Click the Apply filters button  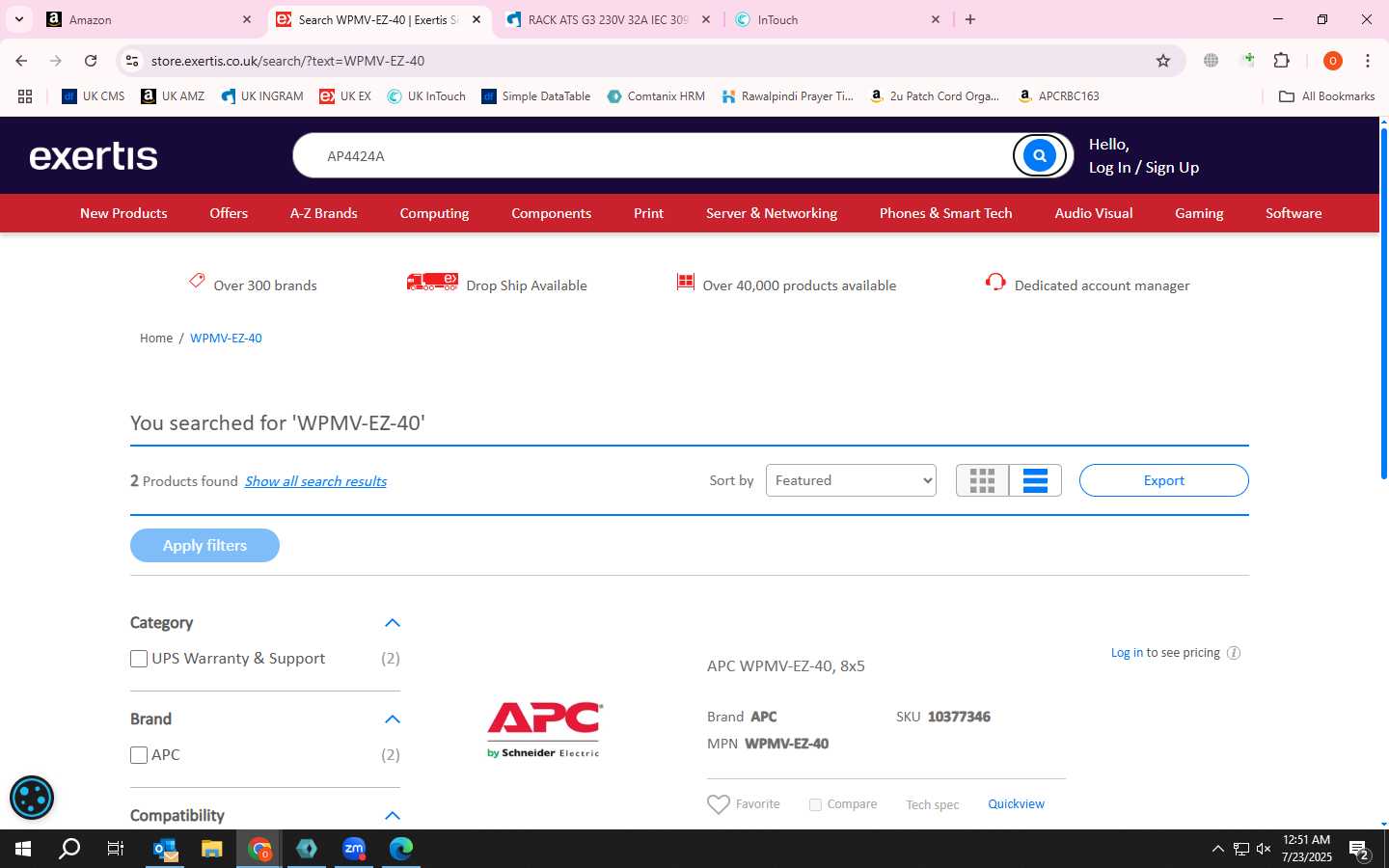point(204,545)
